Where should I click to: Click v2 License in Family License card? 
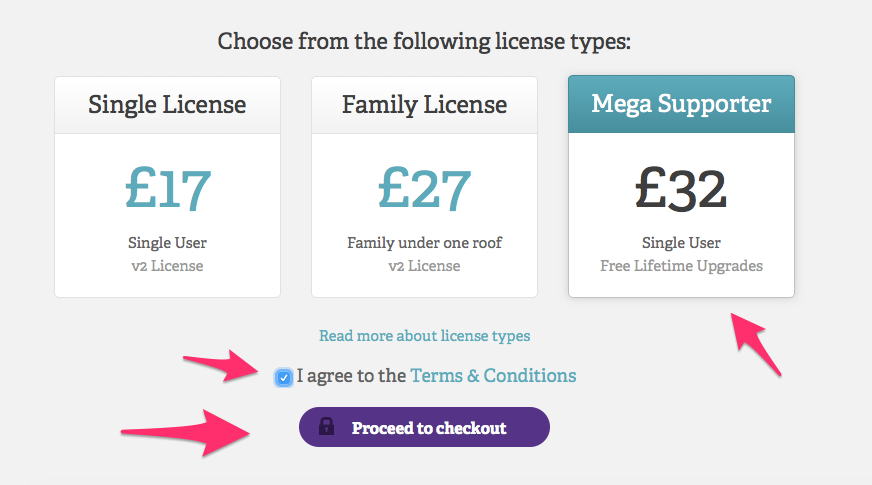click(x=424, y=266)
